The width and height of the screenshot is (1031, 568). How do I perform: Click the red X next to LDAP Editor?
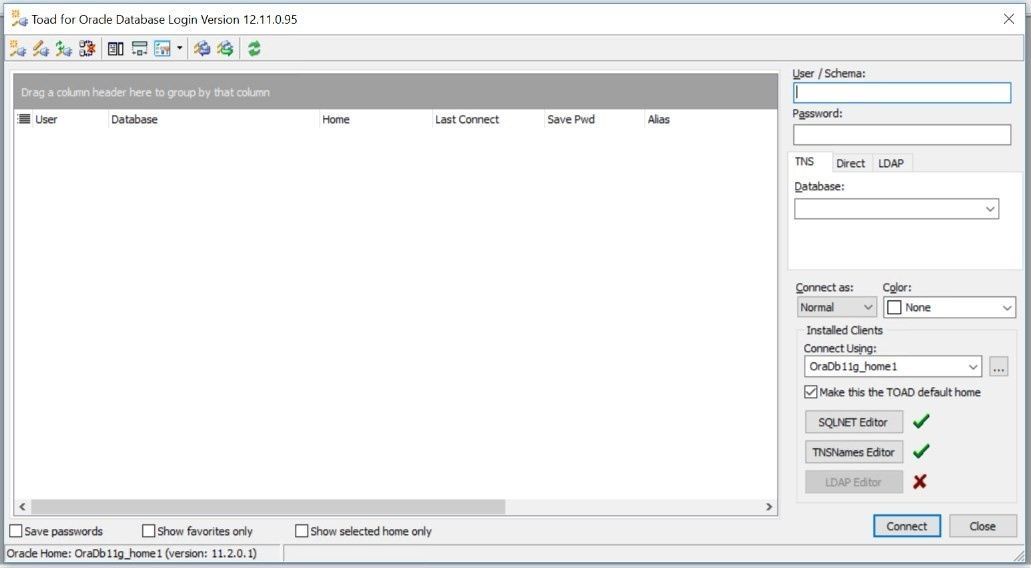click(x=920, y=482)
